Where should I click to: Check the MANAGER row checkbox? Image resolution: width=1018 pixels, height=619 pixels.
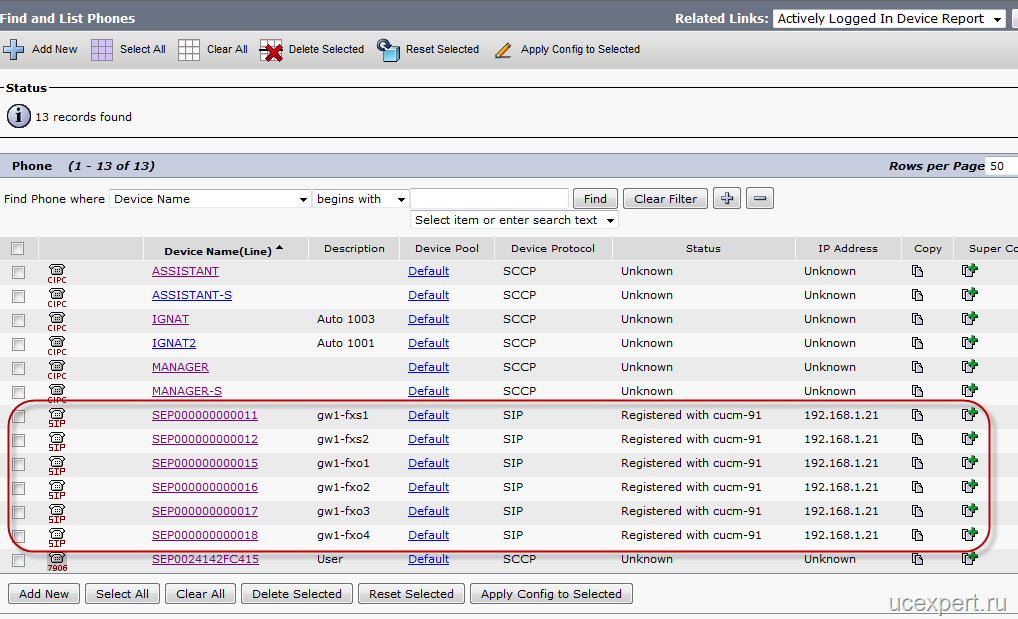tap(18, 368)
